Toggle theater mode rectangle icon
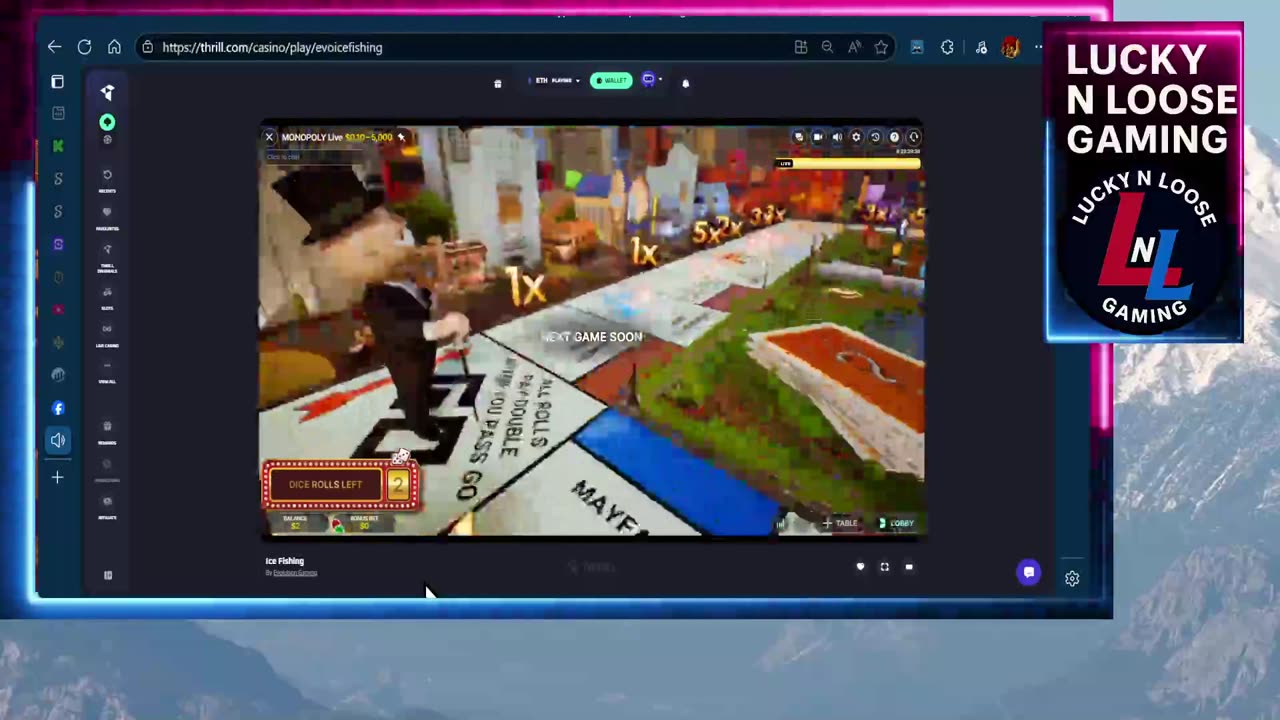The image size is (1280, 720). click(909, 567)
